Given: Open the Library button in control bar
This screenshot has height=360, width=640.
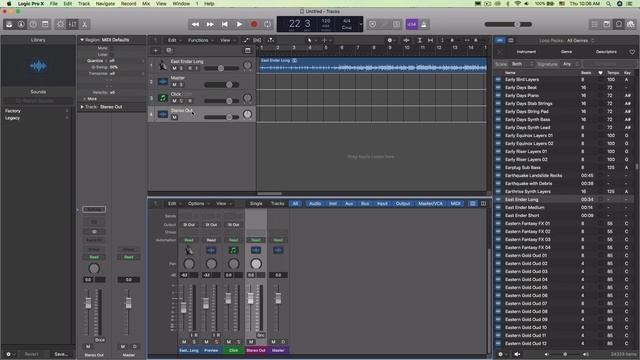Looking at the screenshot, I should click(9, 24).
